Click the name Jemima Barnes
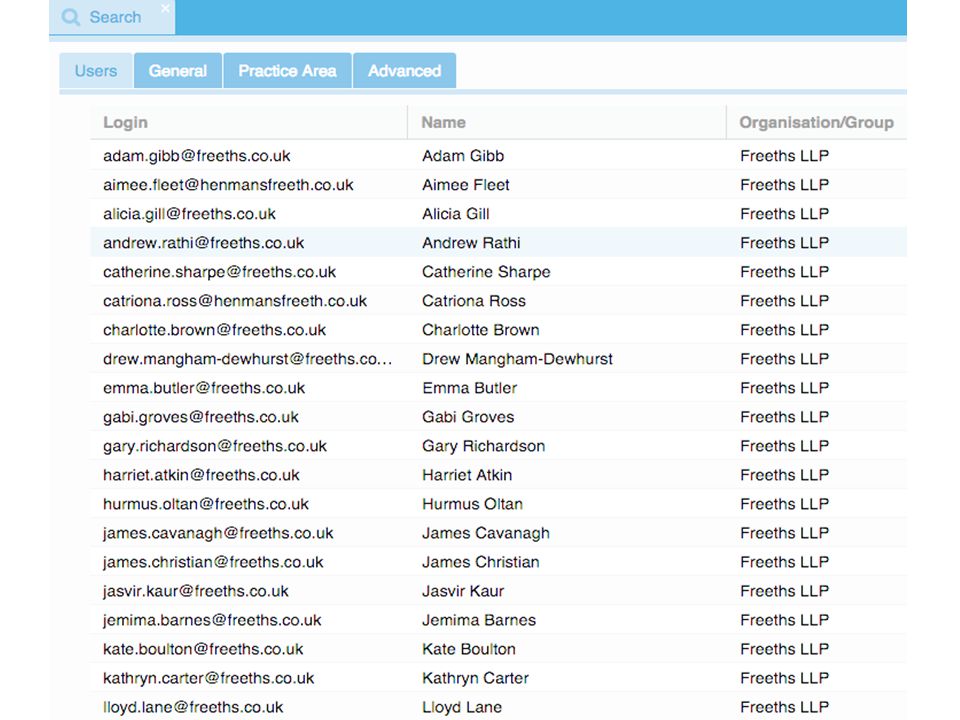Image resolution: width=960 pixels, height=720 pixels. [479, 620]
